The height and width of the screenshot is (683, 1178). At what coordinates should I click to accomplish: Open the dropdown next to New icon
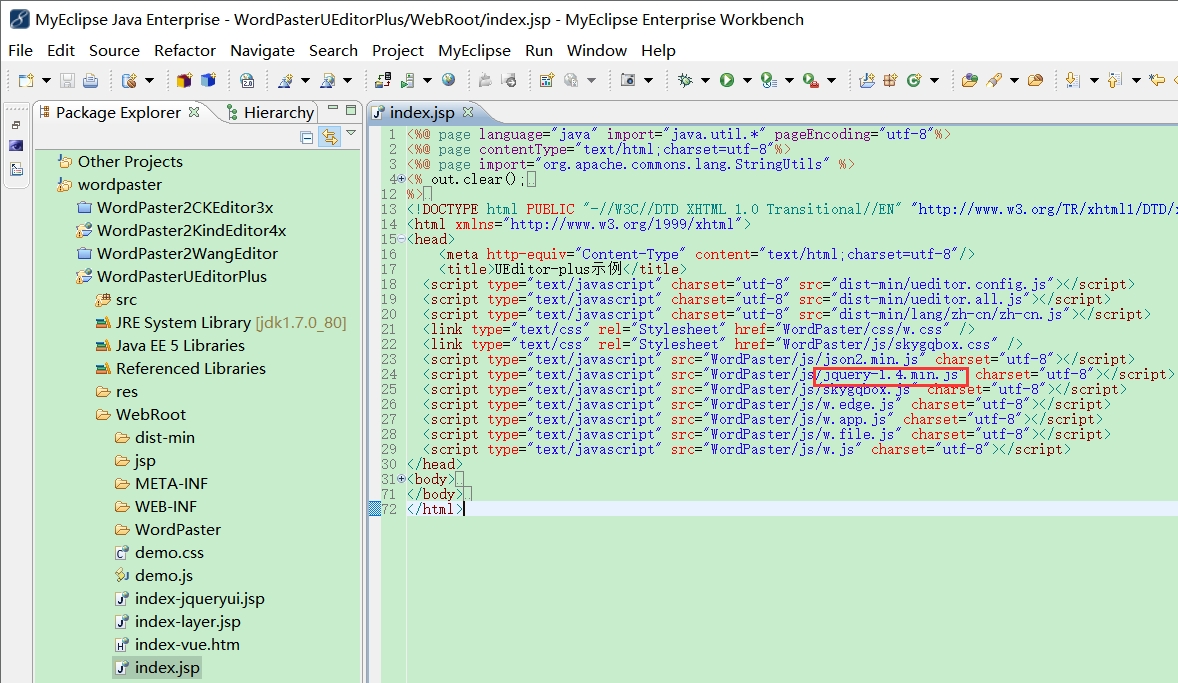click(46, 80)
